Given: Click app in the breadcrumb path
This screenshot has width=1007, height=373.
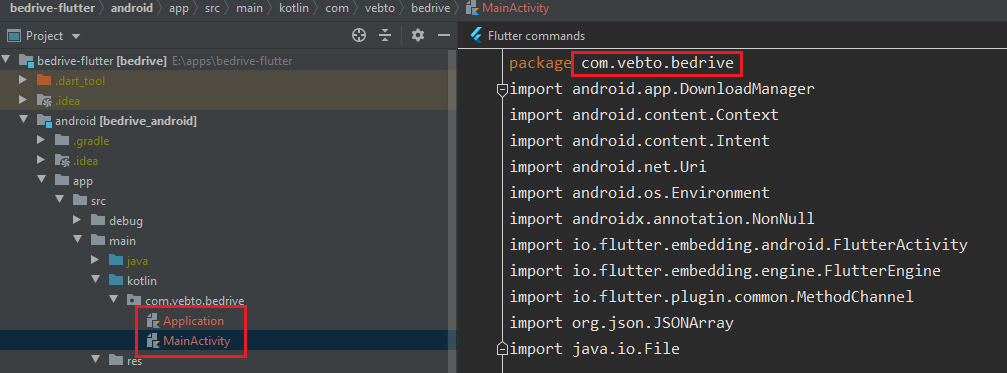Looking at the screenshot, I should pos(178,8).
